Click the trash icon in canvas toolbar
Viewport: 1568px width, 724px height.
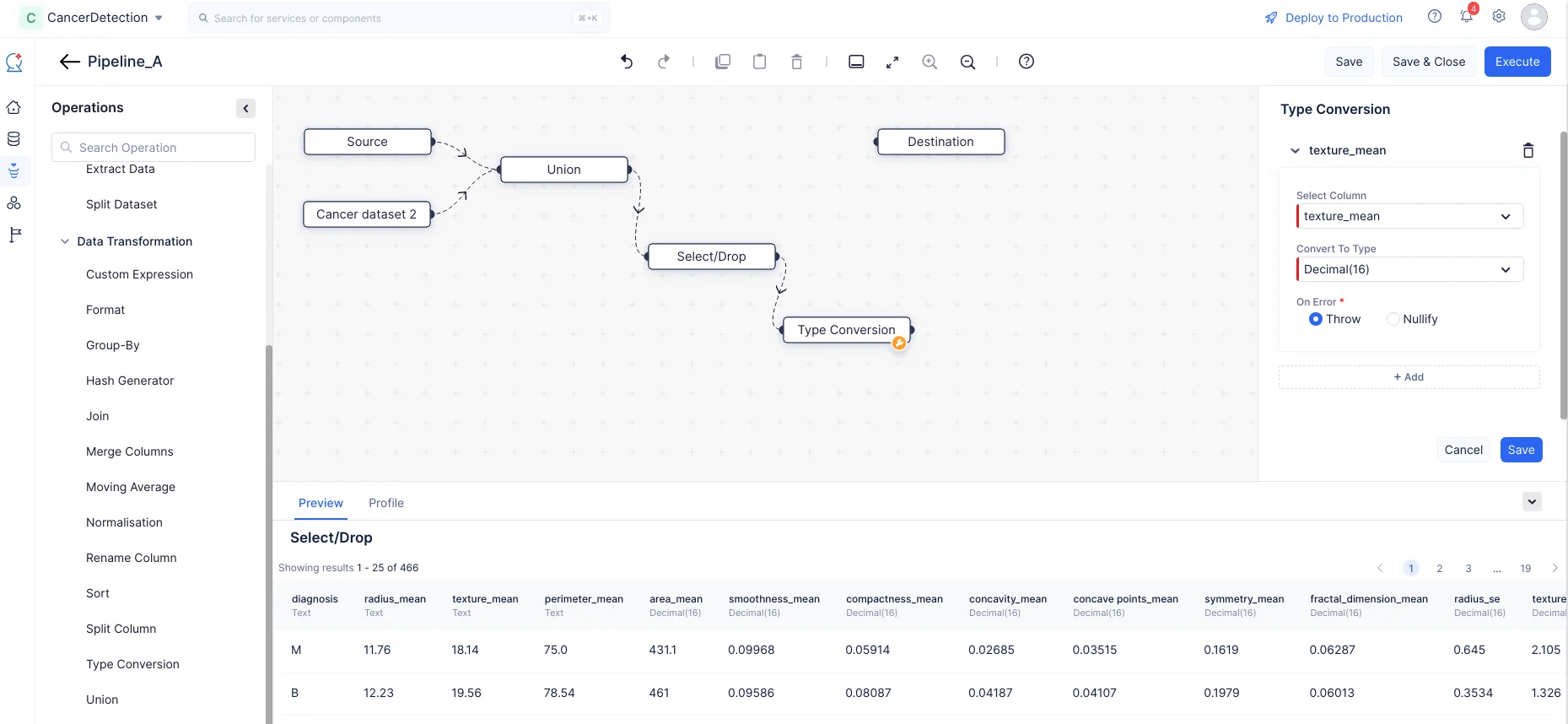point(796,62)
